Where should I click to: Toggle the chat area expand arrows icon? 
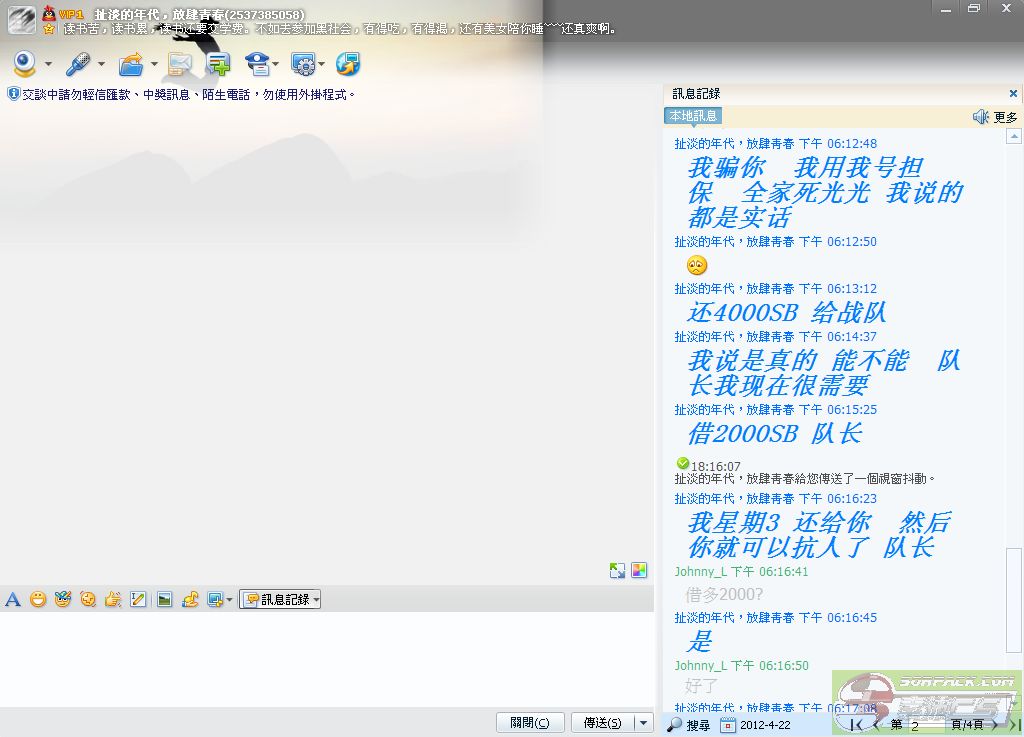(617, 571)
